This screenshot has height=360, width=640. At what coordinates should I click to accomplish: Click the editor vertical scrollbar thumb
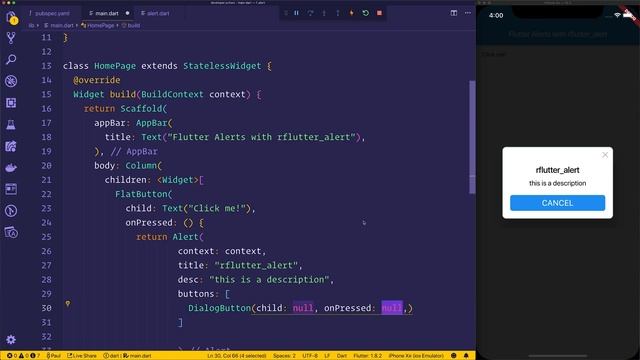click(x=472, y=137)
